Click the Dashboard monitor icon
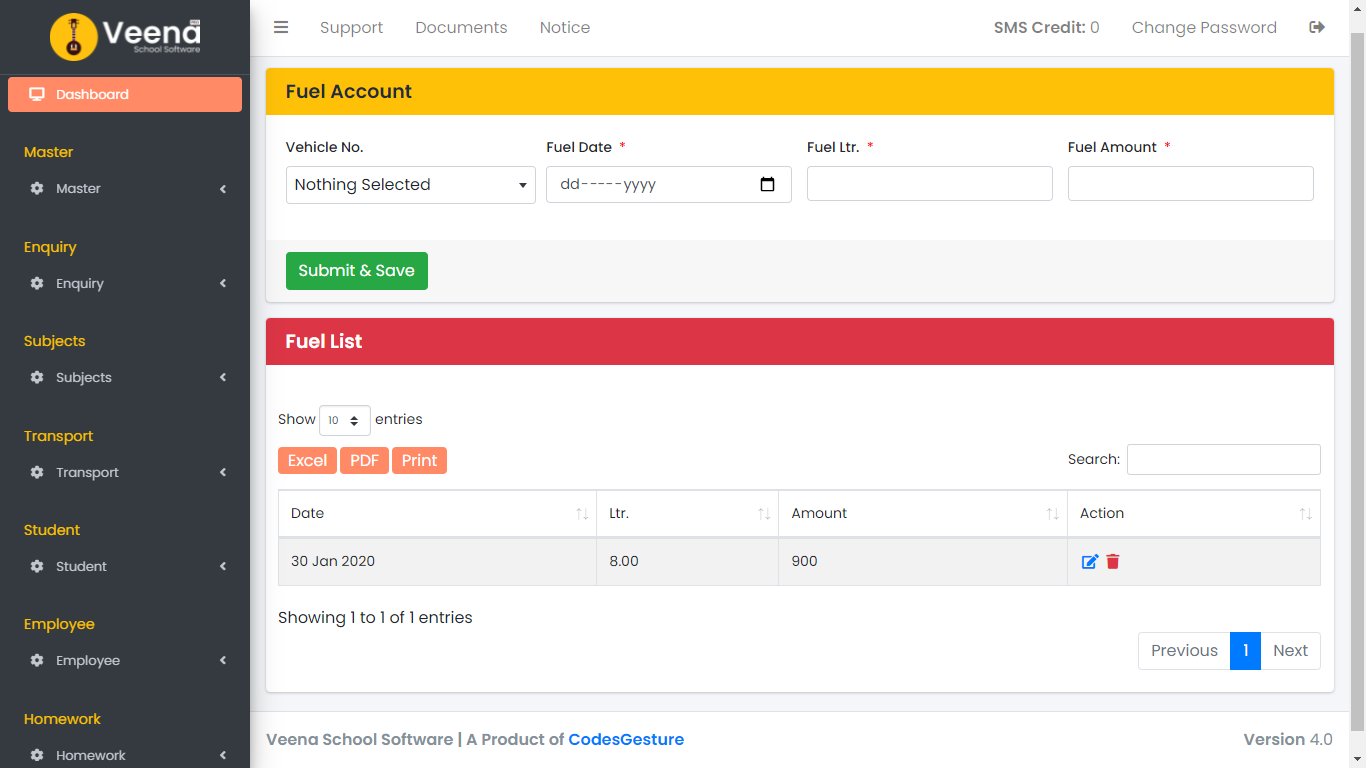The image size is (1366, 768). coord(37,94)
